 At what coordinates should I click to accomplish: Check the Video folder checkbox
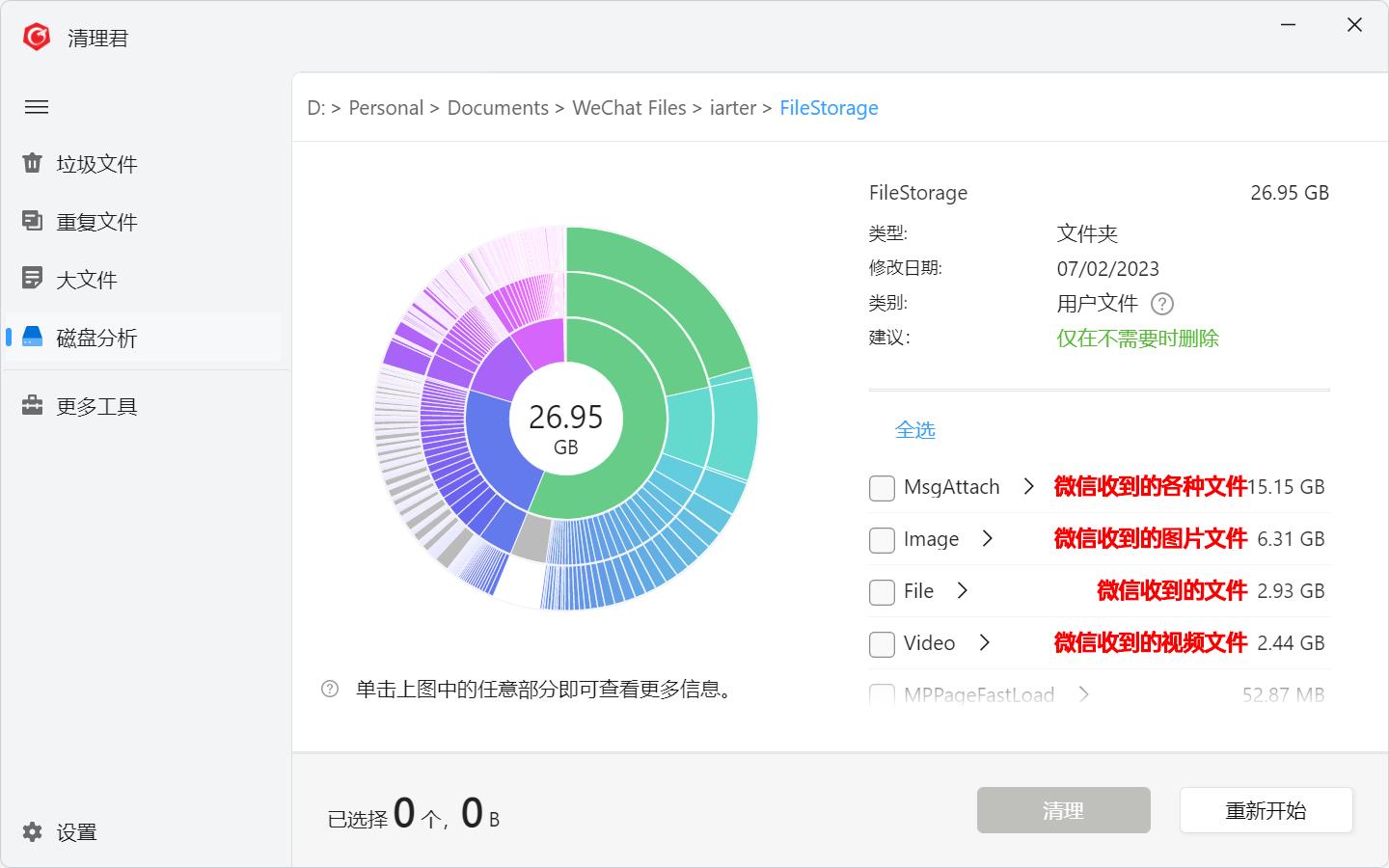(881, 643)
